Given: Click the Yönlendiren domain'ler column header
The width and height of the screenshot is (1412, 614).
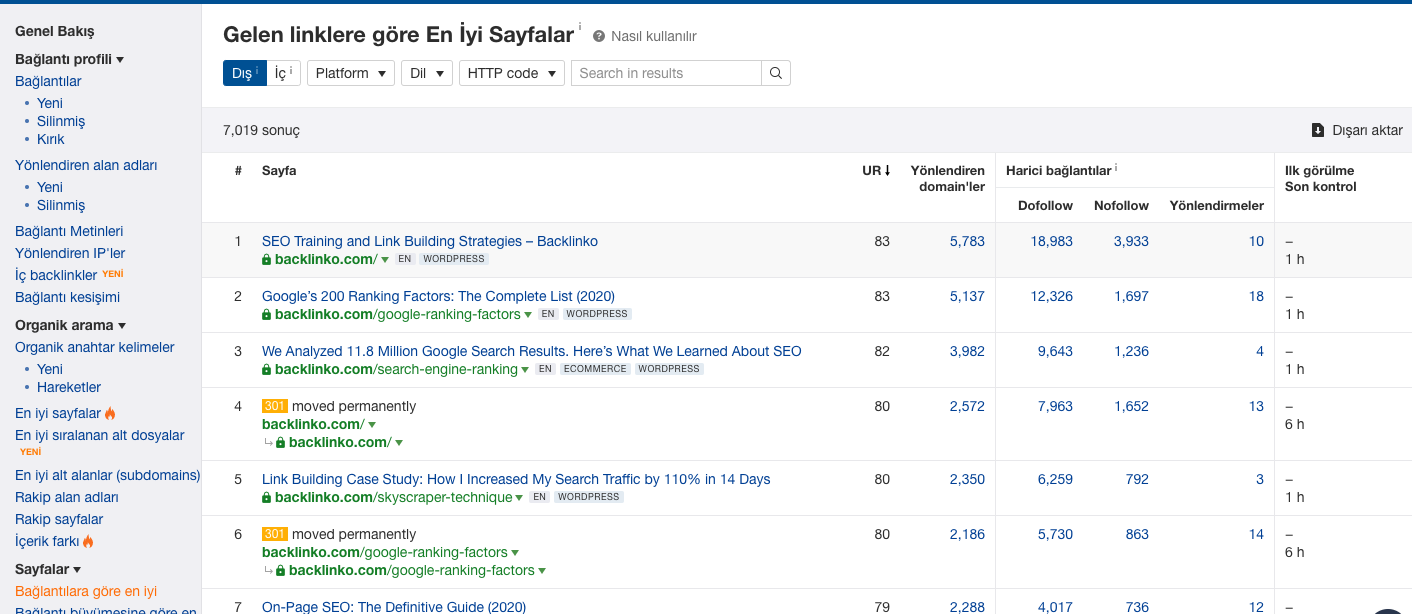Looking at the screenshot, I should pyautogui.click(x=947, y=178).
